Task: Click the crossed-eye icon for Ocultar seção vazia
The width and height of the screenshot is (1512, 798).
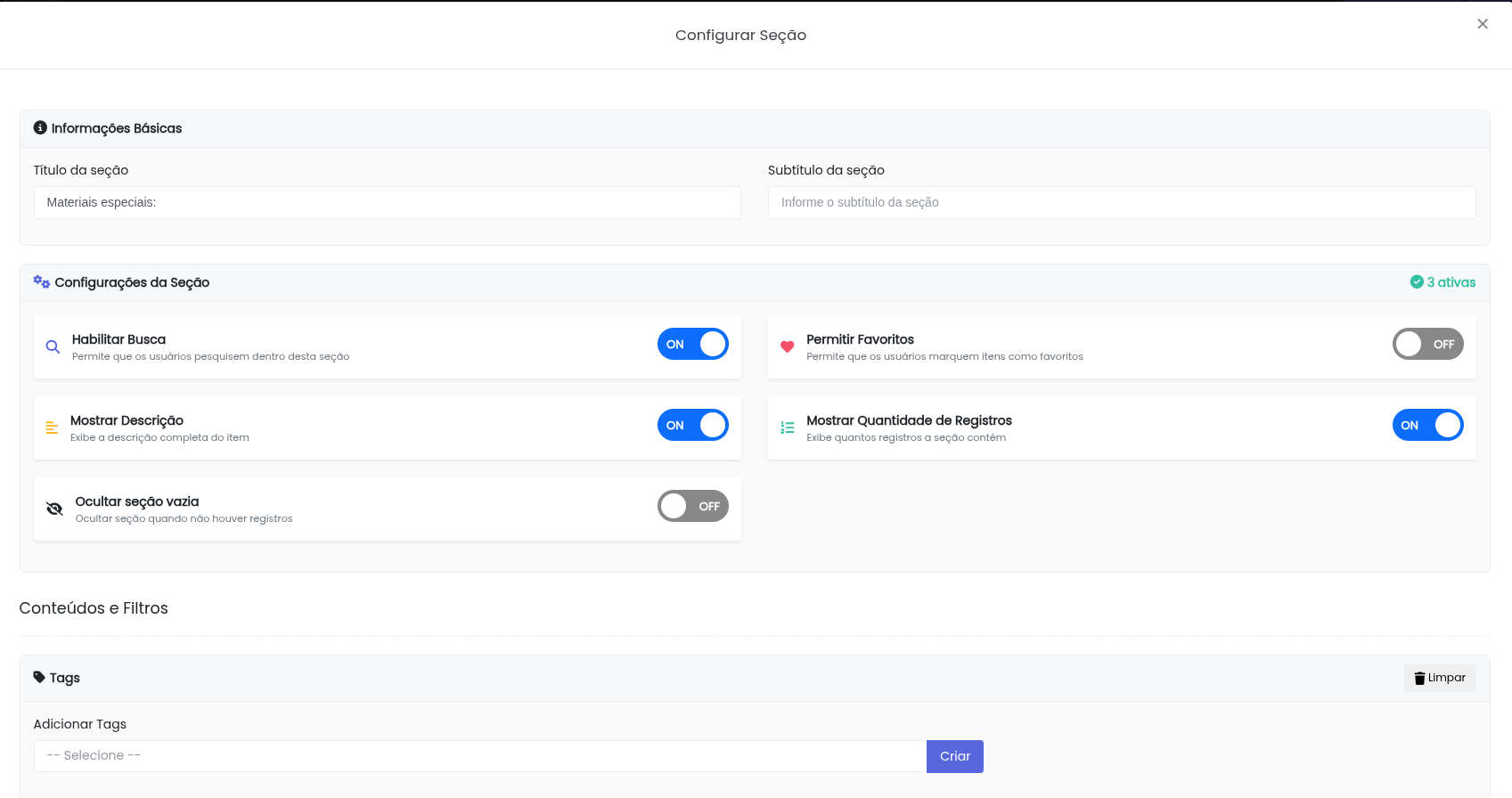Action: [x=54, y=509]
